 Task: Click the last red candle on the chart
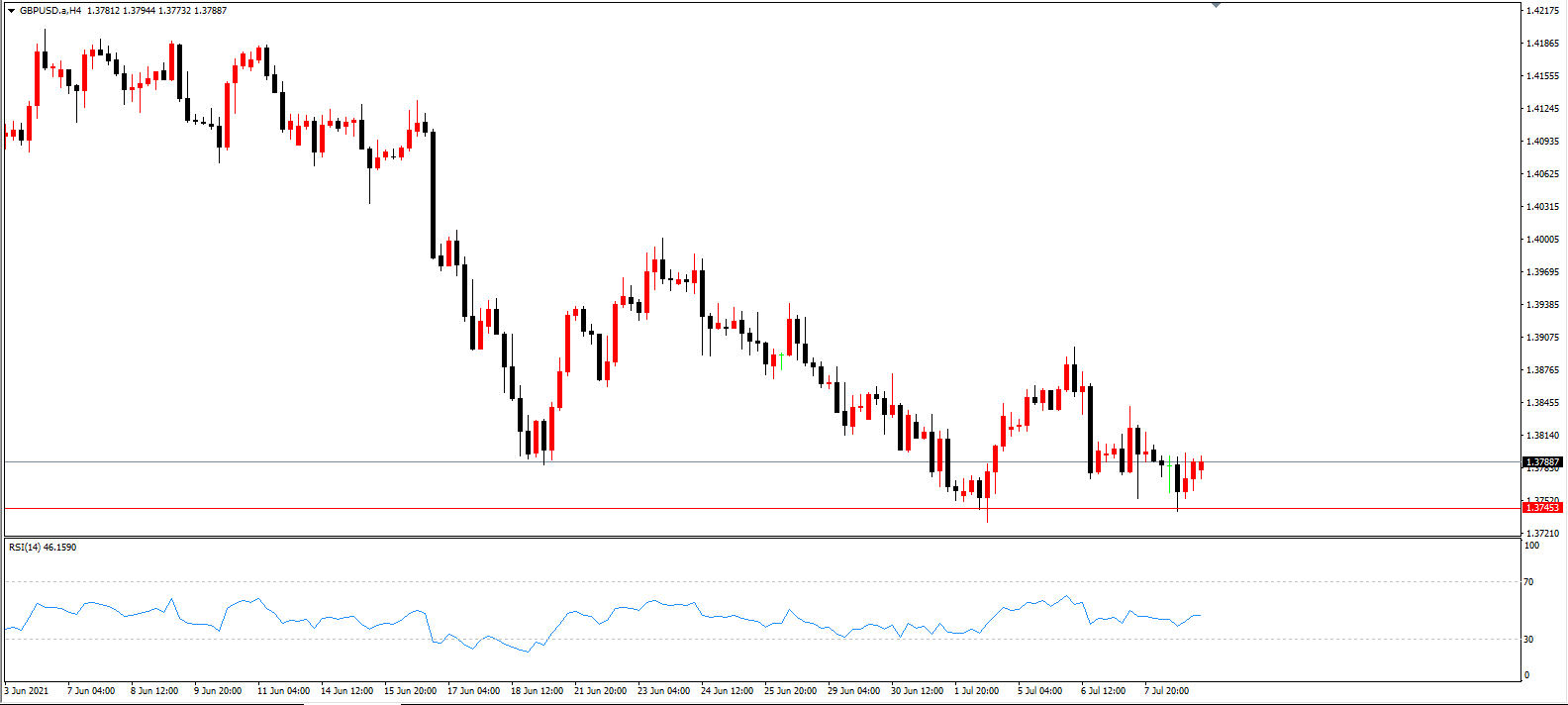coord(1201,465)
